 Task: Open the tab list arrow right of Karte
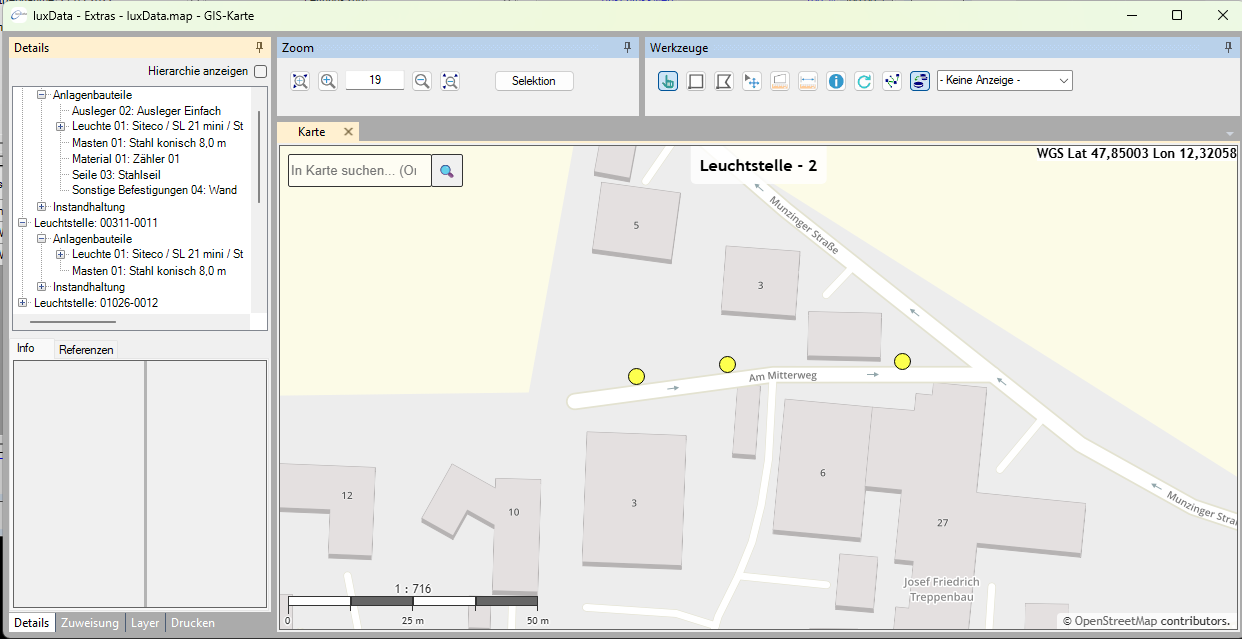tap(1230, 134)
